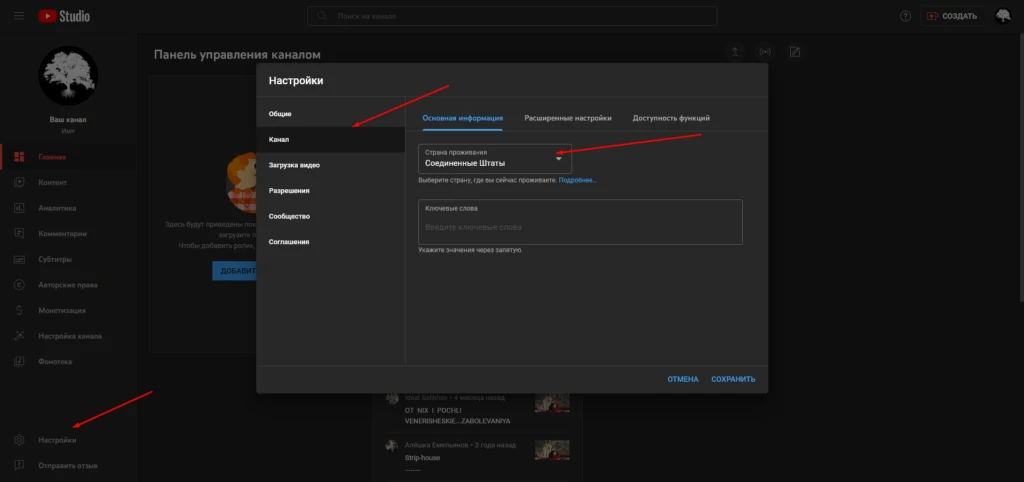The width and height of the screenshot is (1024, 482).
Task: Click the Strip-house comment text
Action: pyautogui.click(x=423, y=458)
